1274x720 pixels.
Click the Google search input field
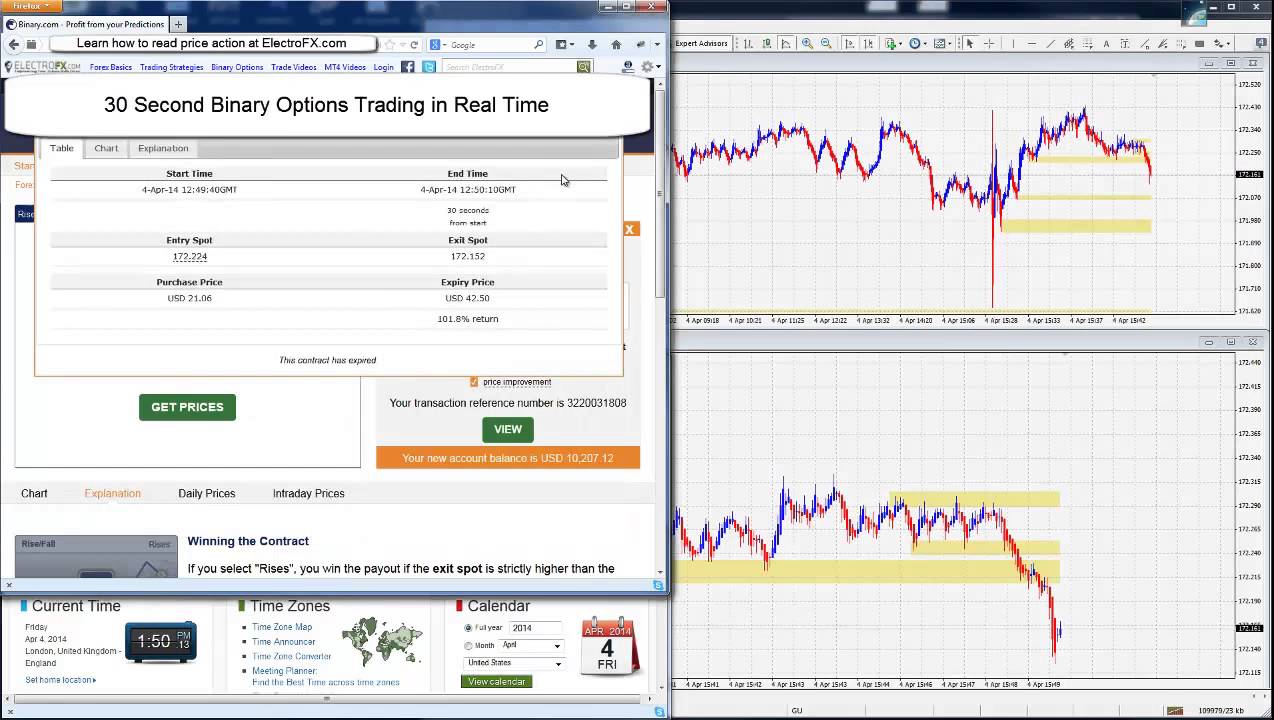pyautogui.click(x=488, y=45)
